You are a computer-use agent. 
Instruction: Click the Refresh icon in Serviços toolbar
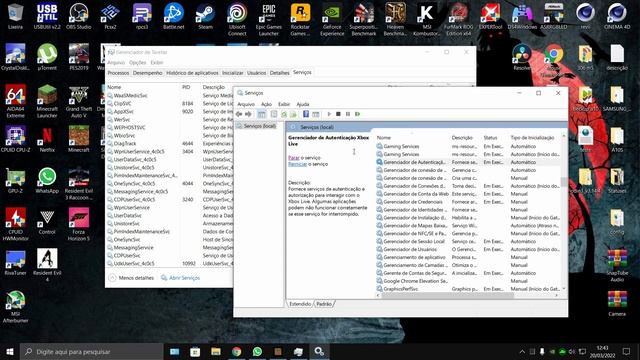284,114
